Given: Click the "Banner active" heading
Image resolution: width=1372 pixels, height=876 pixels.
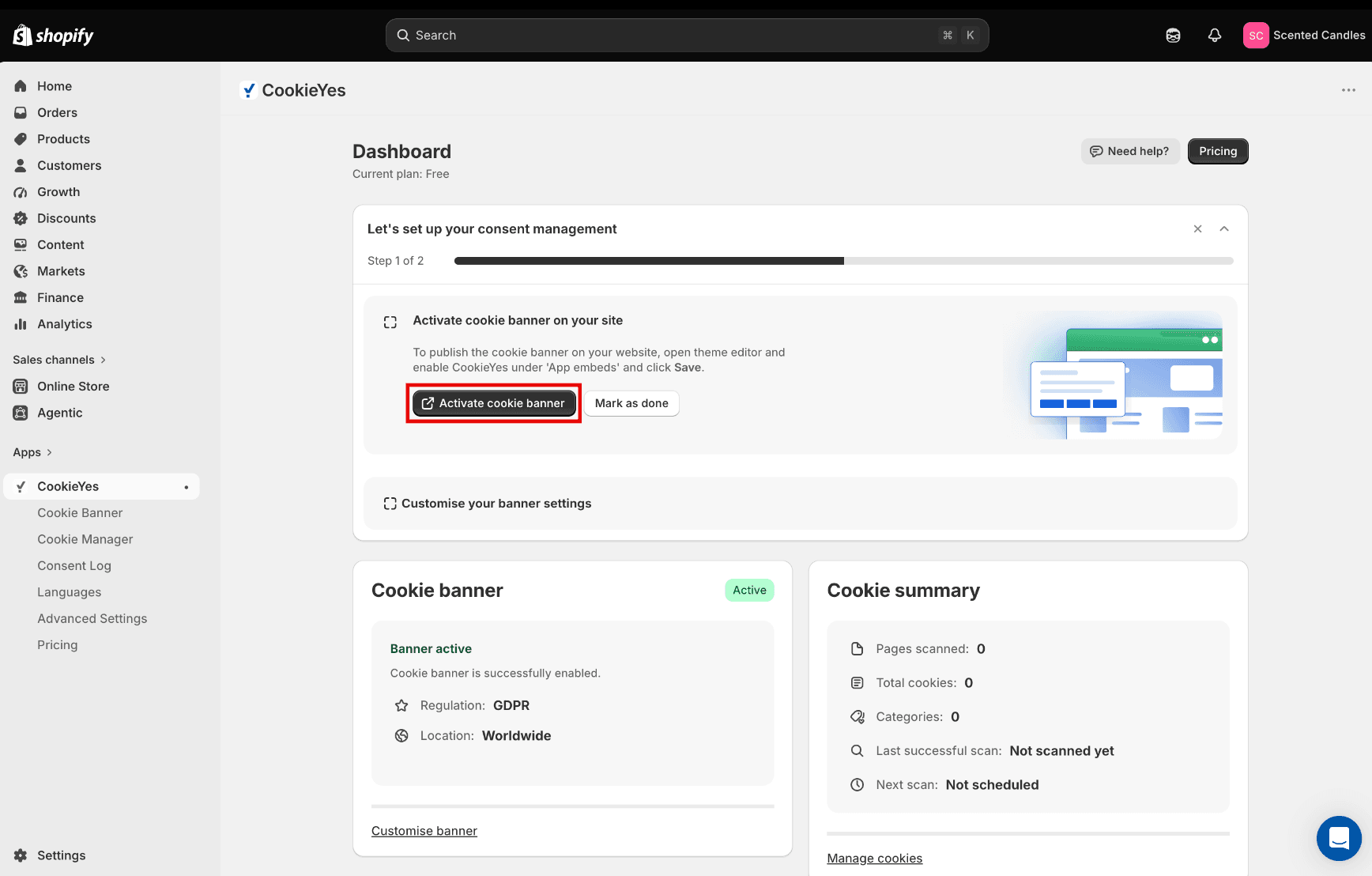Looking at the screenshot, I should (431, 649).
